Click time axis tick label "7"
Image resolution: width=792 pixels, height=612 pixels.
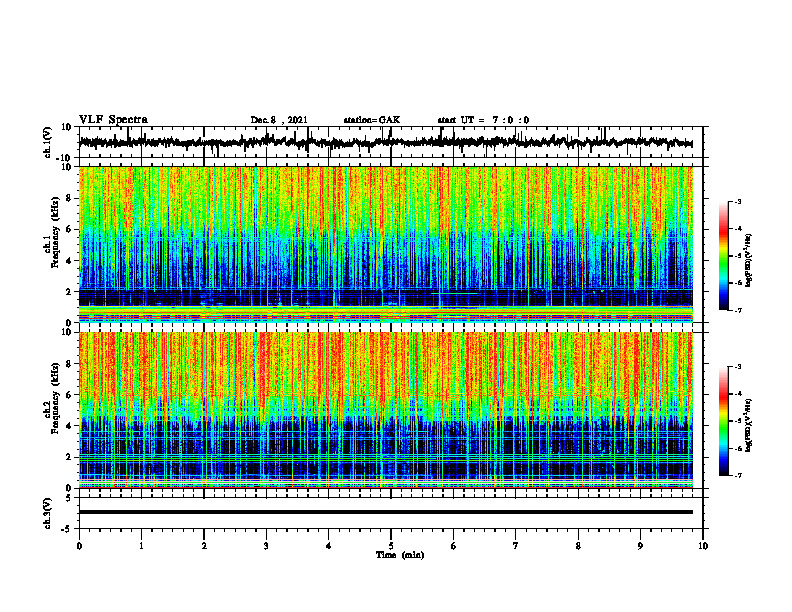pyautogui.click(x=516, y=546)
